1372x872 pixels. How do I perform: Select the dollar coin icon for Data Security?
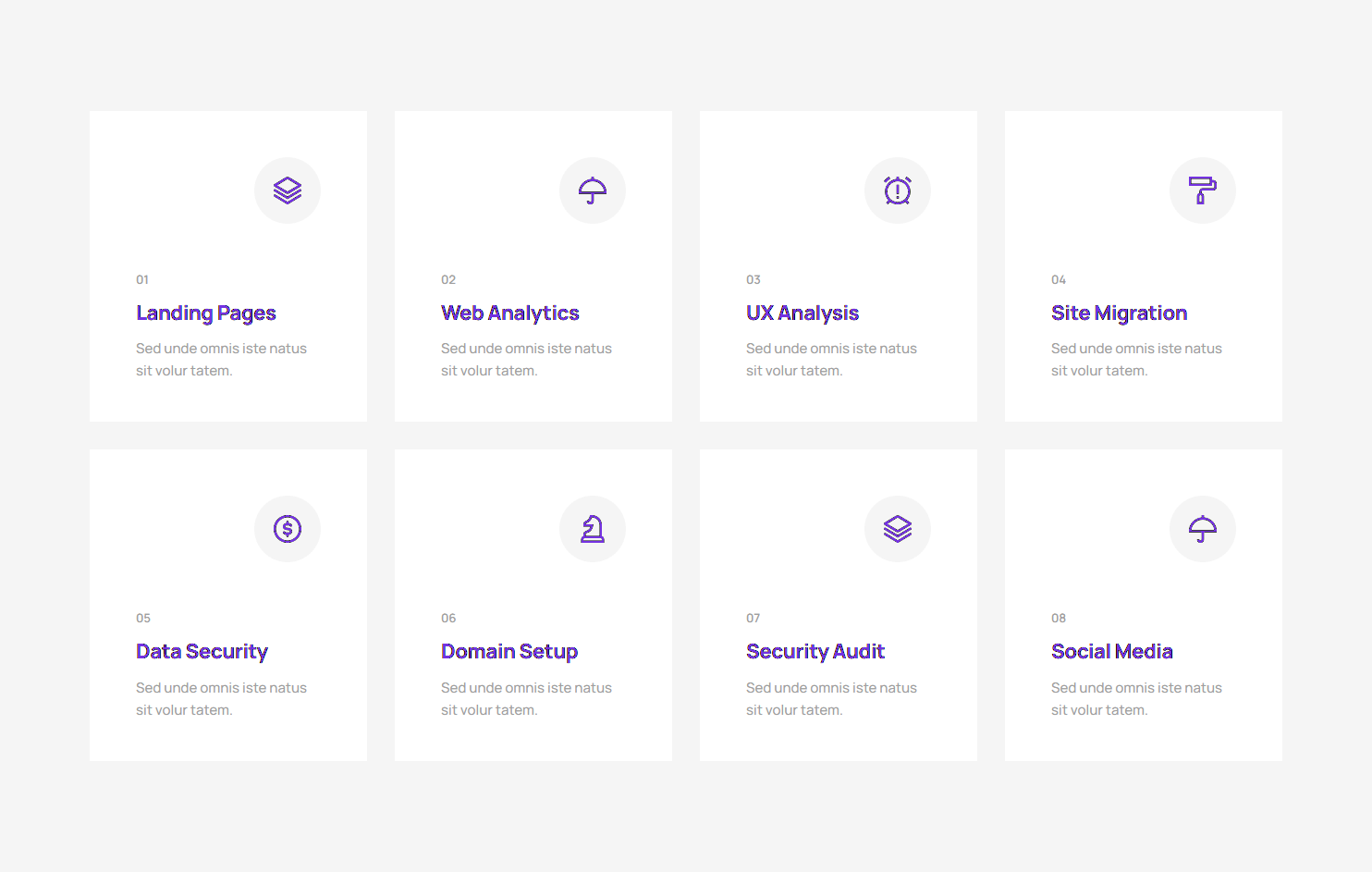coord(288,529)
